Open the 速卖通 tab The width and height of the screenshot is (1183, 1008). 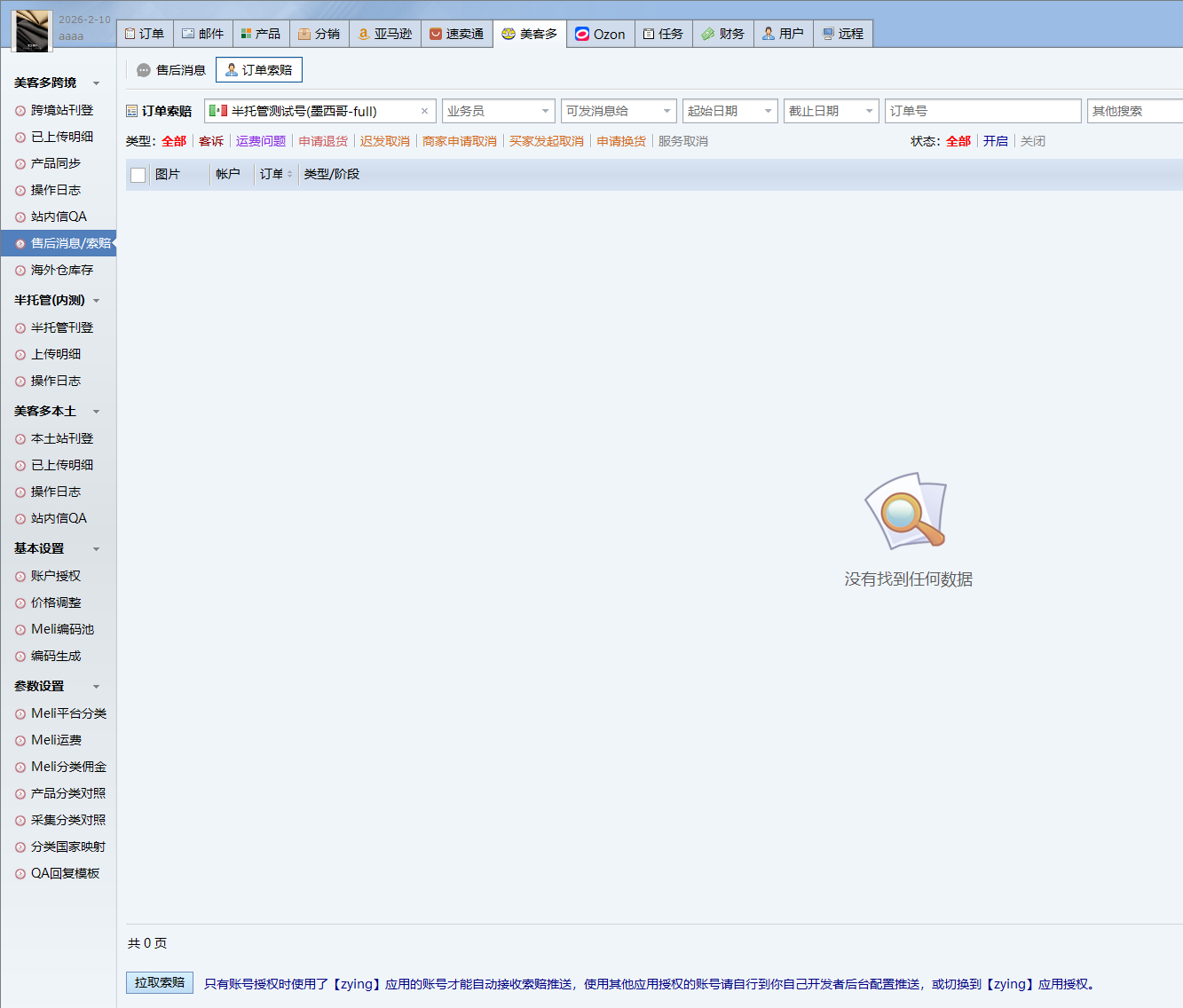(456, 34)
